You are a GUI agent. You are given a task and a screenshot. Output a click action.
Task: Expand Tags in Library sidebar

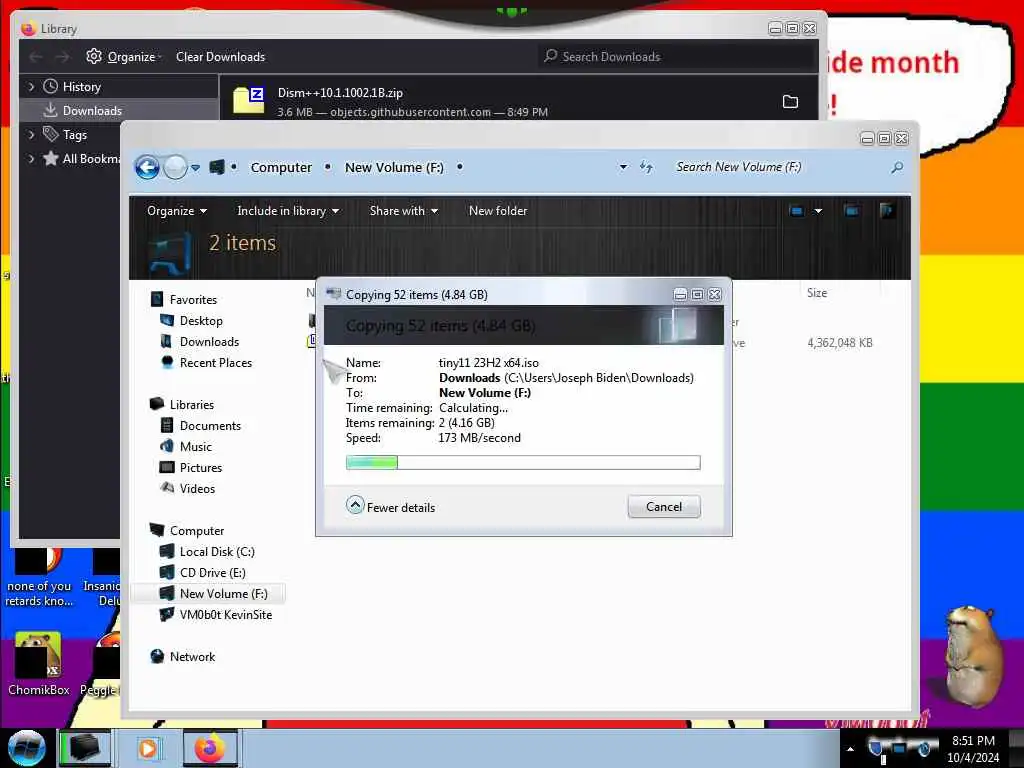click(x=31, y=135)
